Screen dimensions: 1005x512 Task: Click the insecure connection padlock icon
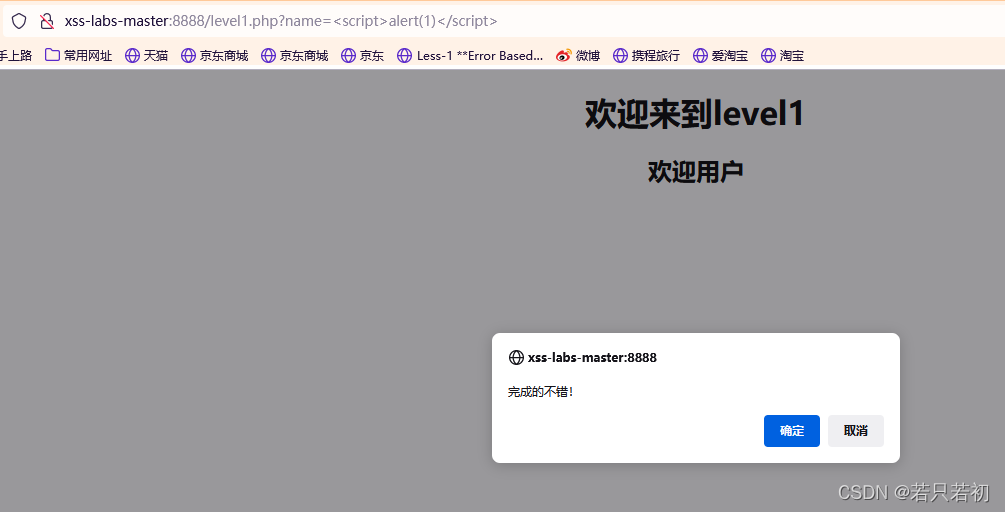46,21
